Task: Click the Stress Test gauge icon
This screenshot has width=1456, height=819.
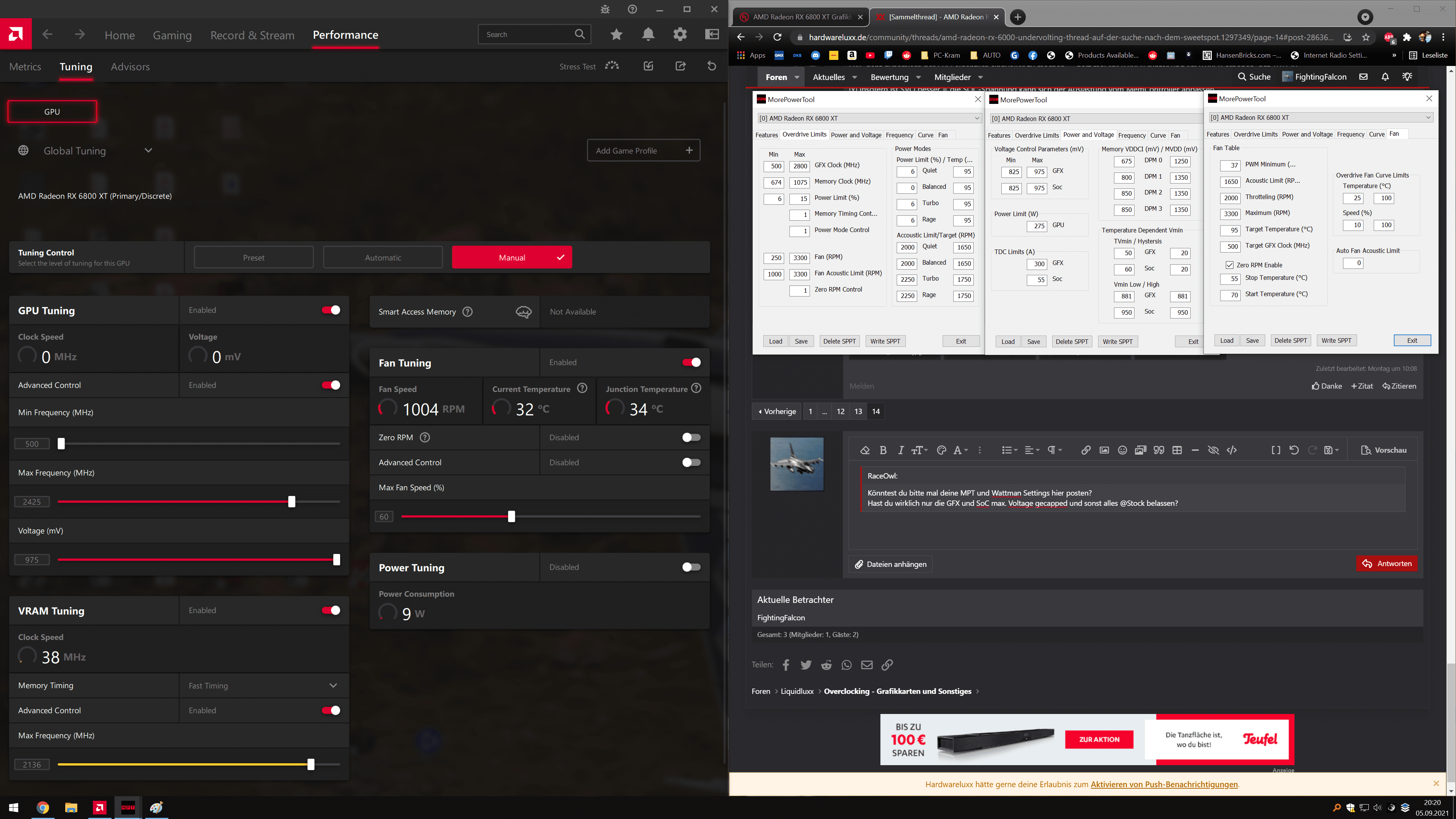Action: (x=612, y=66)
